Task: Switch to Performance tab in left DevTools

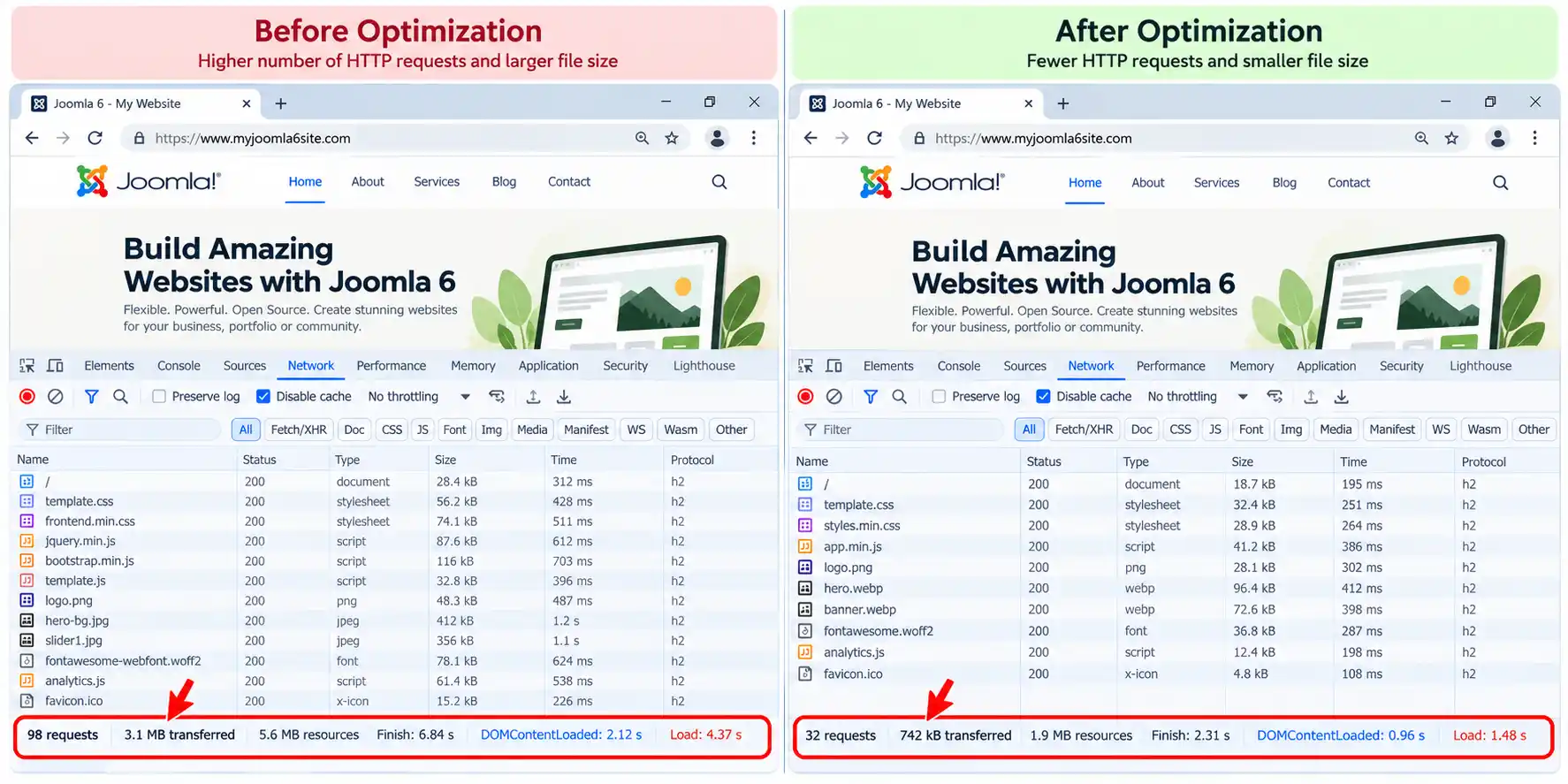Action: (391, 365)
